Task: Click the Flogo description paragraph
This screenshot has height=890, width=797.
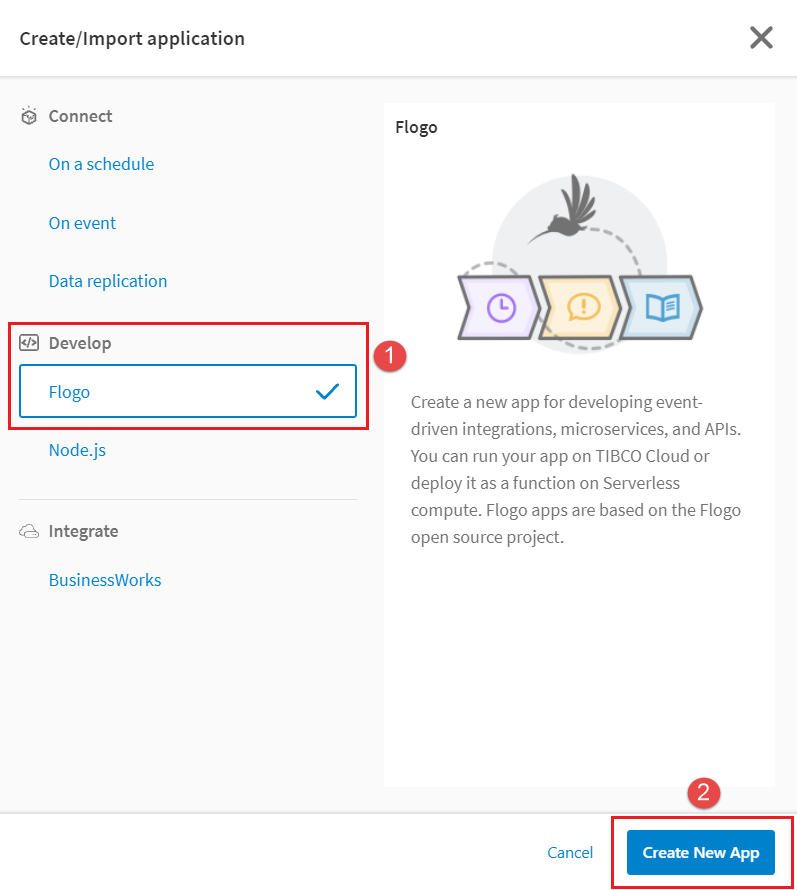Action: (576, 469)
